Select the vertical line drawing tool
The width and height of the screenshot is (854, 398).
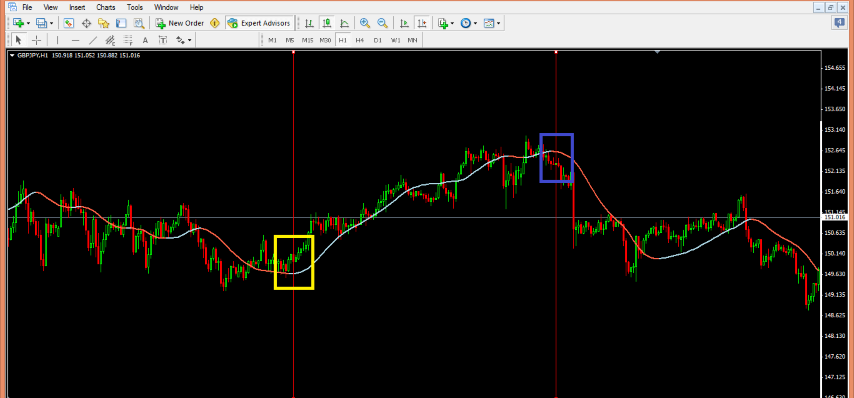tap(57, 40)
